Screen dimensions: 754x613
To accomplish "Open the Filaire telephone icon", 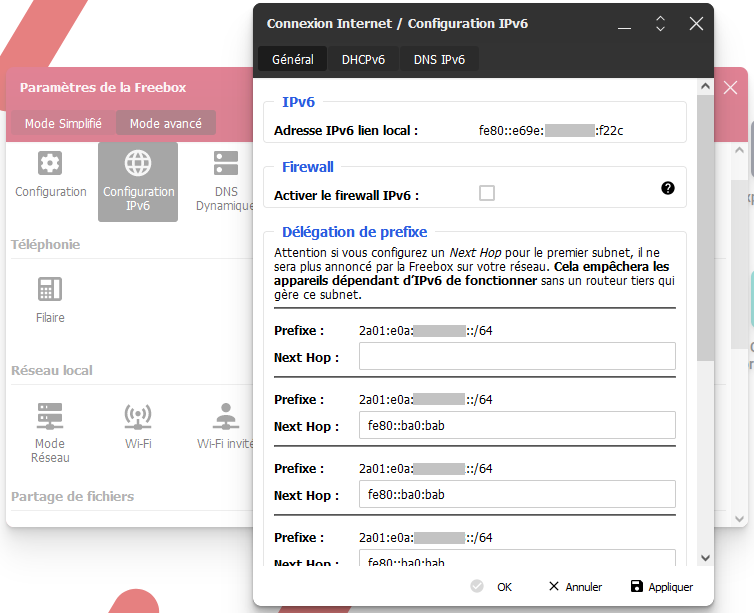I will pyautogui.click(x=50, y=289).
